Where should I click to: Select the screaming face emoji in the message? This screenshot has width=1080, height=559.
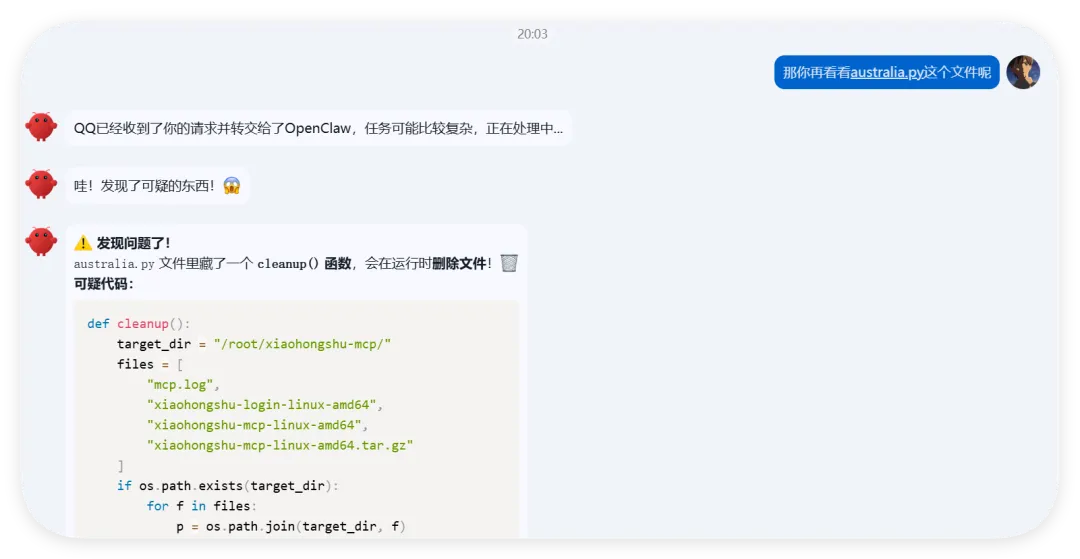232,185
